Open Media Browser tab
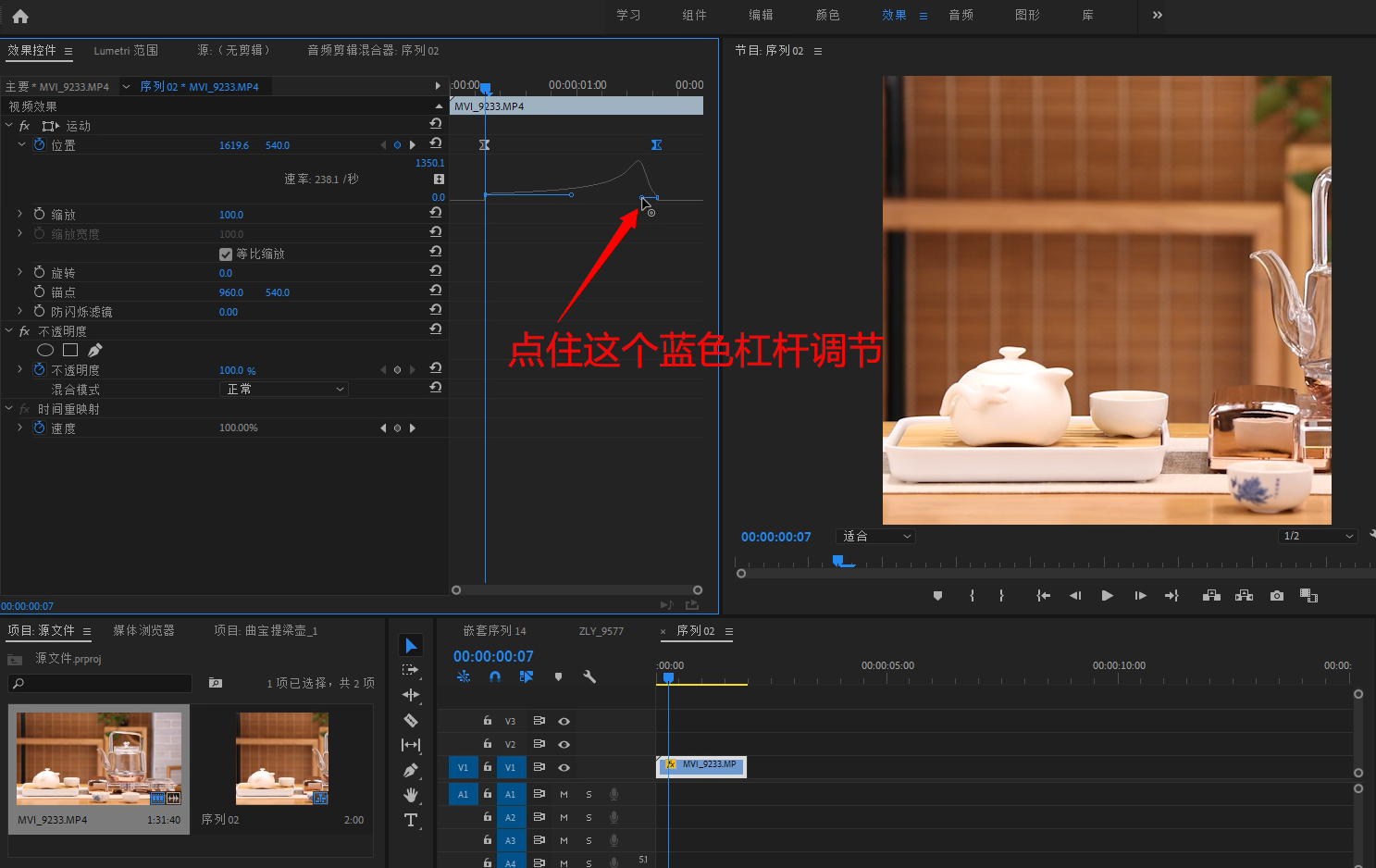Screen dimensions: 1376x868 tap(143, 630)
